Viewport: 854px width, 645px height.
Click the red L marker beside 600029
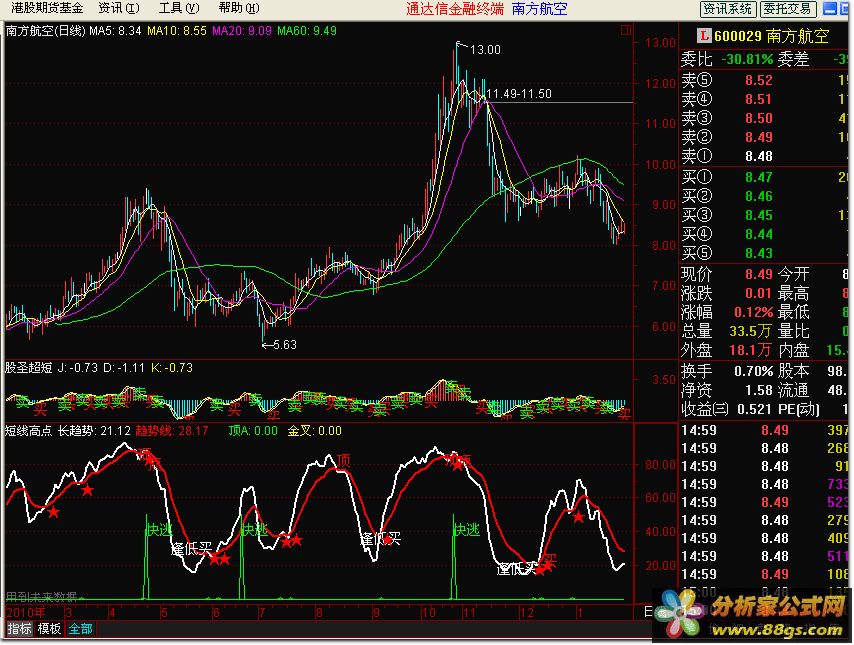pos(704,36)
